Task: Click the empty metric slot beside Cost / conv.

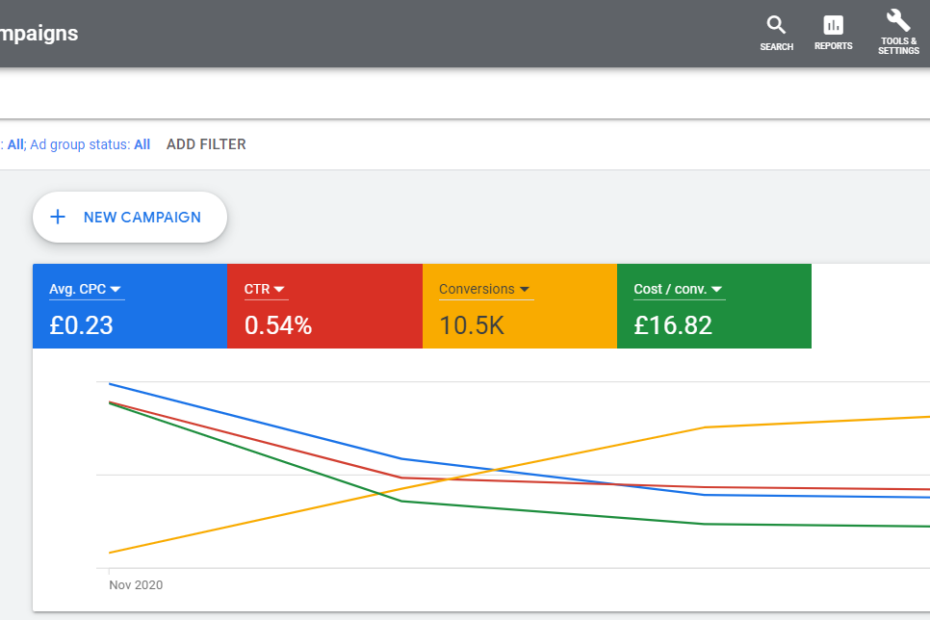Action: coord(870,306)
